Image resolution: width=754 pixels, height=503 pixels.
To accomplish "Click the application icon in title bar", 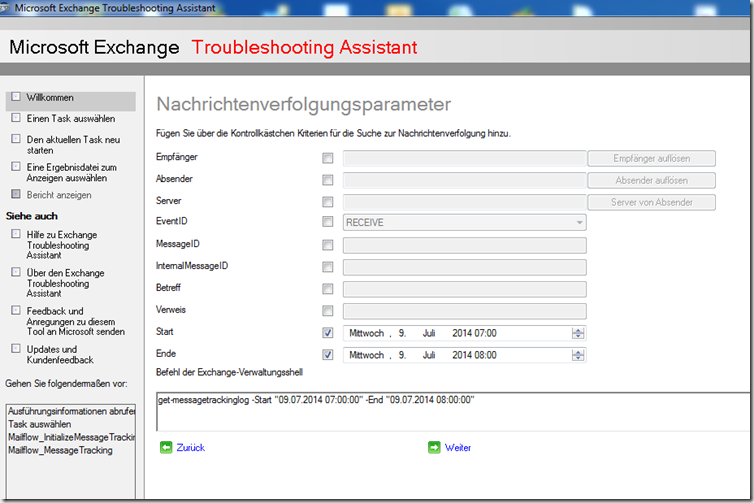I will (8, 9).
